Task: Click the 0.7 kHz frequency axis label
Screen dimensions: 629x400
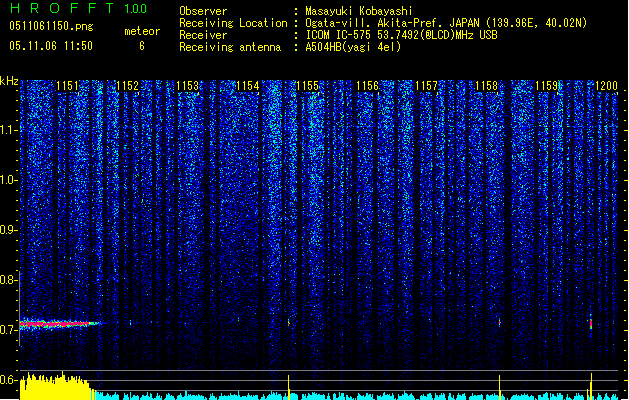Action: coord(8,330)
